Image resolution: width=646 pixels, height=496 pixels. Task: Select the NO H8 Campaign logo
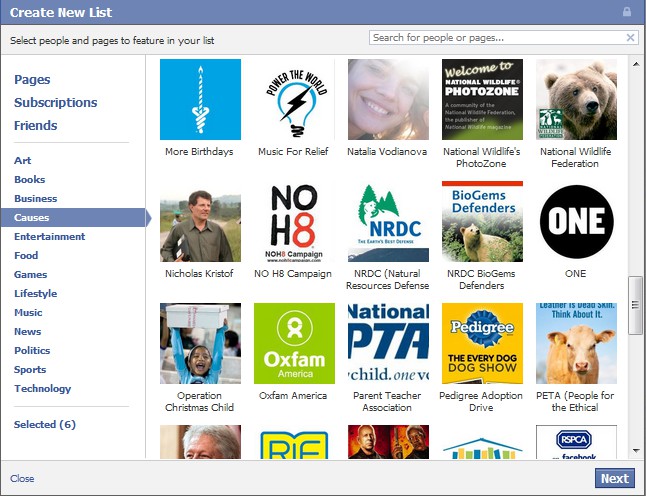[294, 221]
